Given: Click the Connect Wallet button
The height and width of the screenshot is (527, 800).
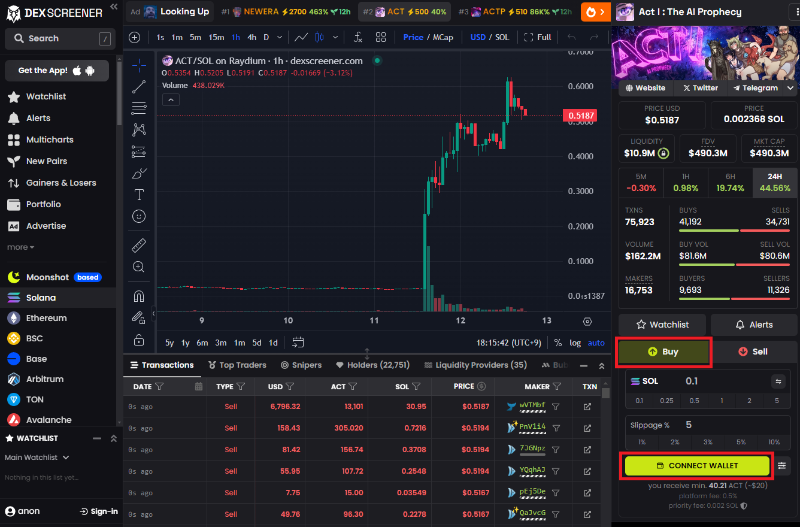Looking at the screenshot, I should coord(696,466).
